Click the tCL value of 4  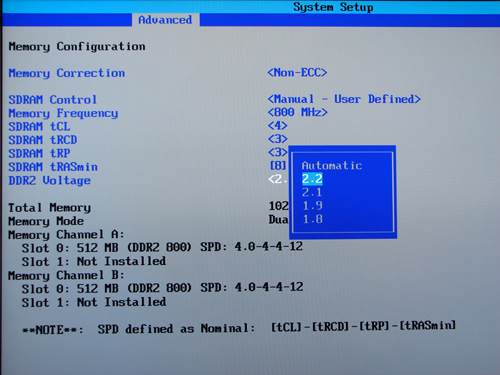click(x=277, y=126)
